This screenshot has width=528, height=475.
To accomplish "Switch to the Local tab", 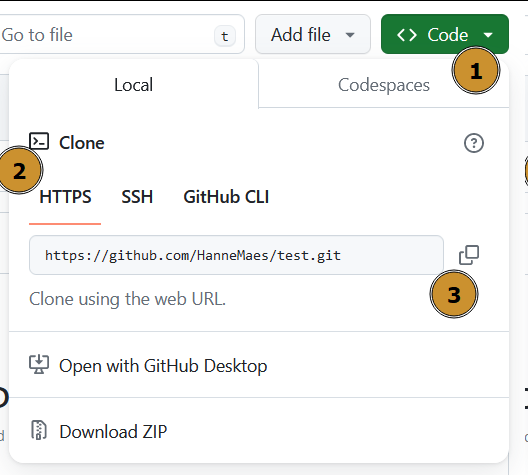I will click(x=133, y=84).
